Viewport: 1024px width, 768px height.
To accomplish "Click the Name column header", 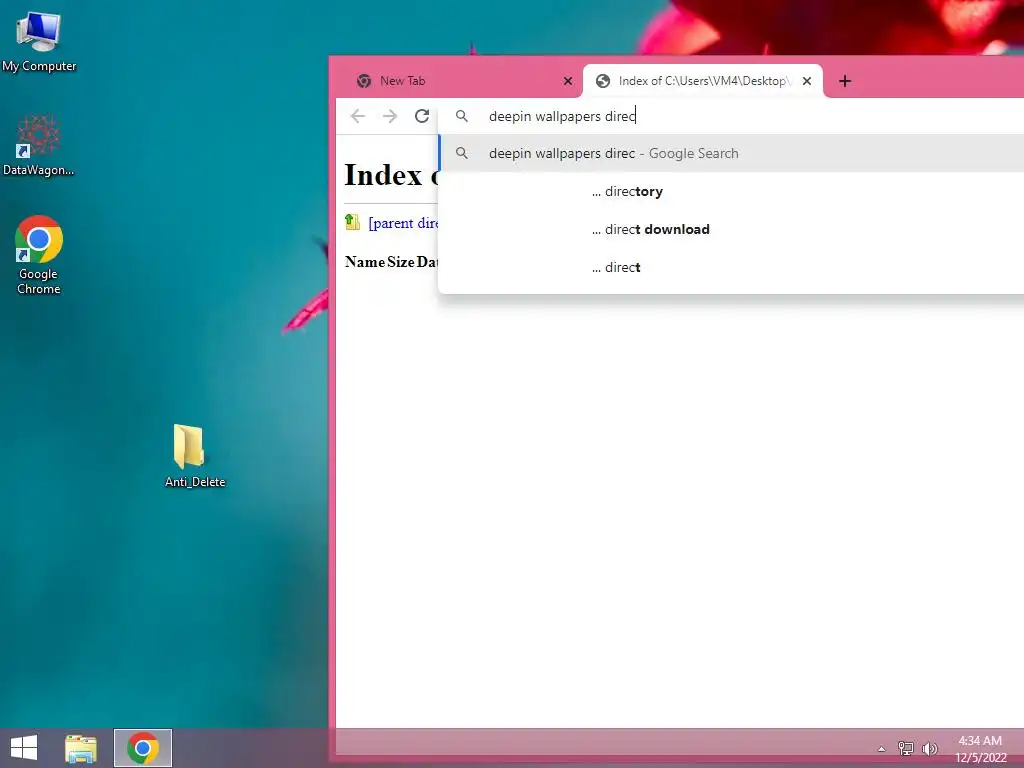I will point(365,262).
